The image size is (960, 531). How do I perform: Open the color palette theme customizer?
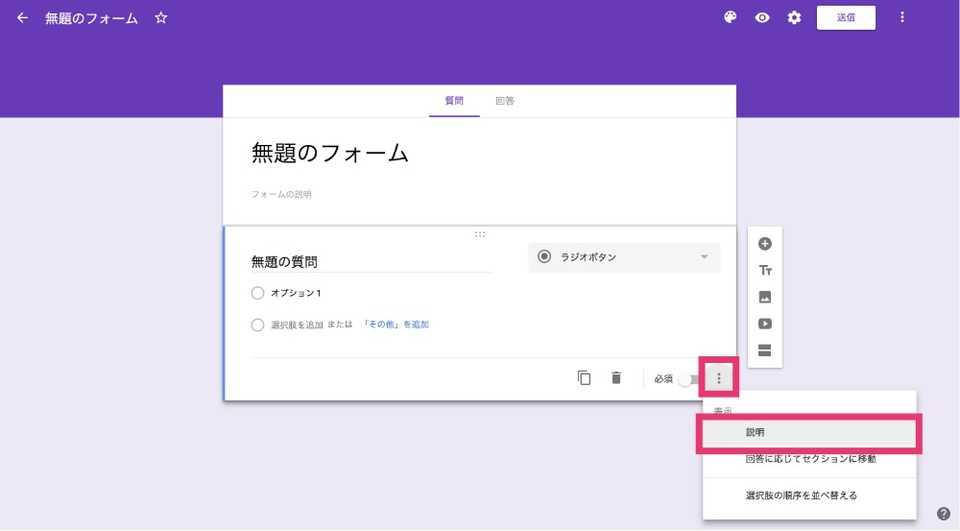pyautogui.click(x=730, y=18)
